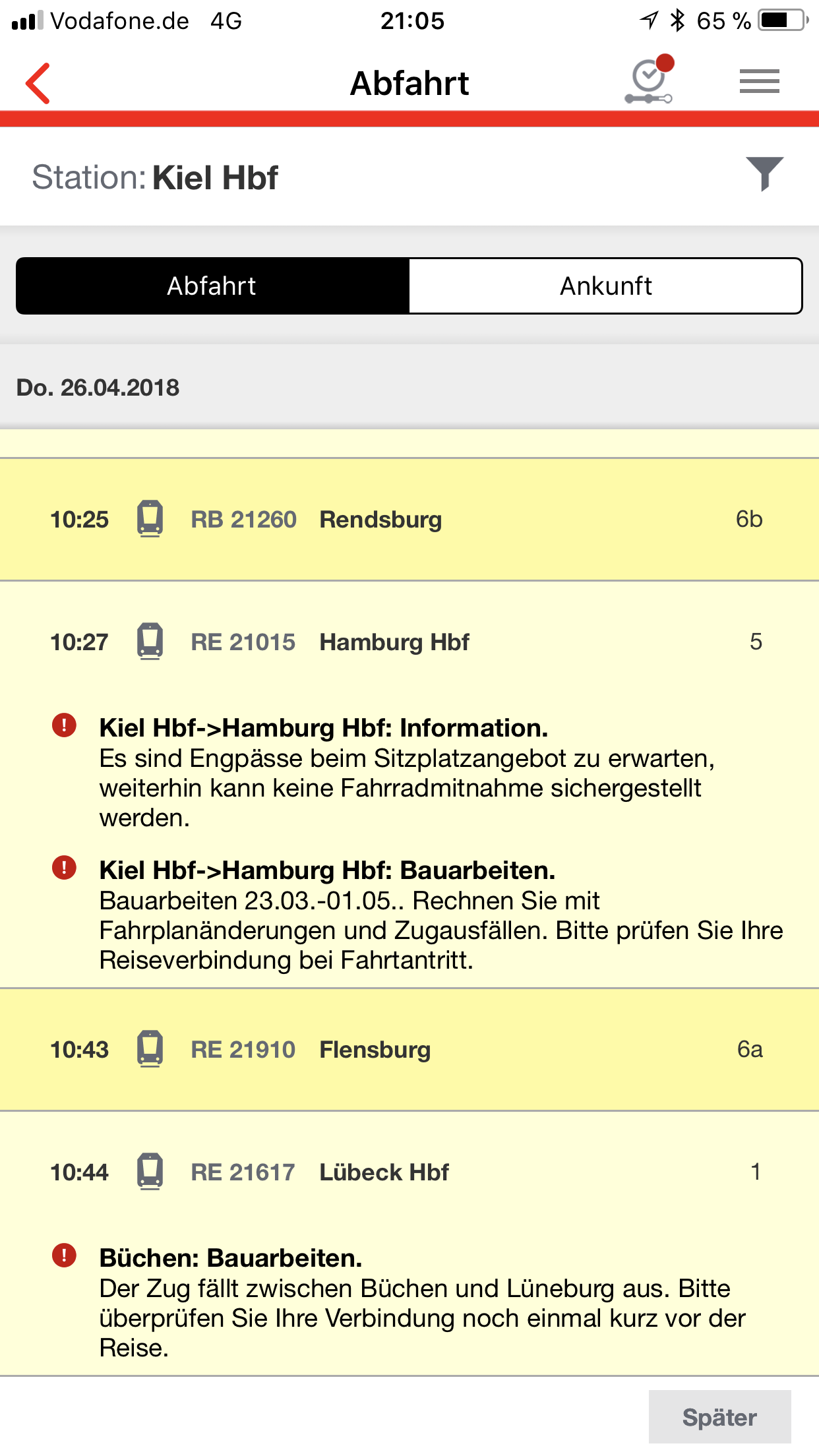Open the departure filter funnel
Screen dimensions: 819x1456
pyautogui.click(x=764, y=174)
